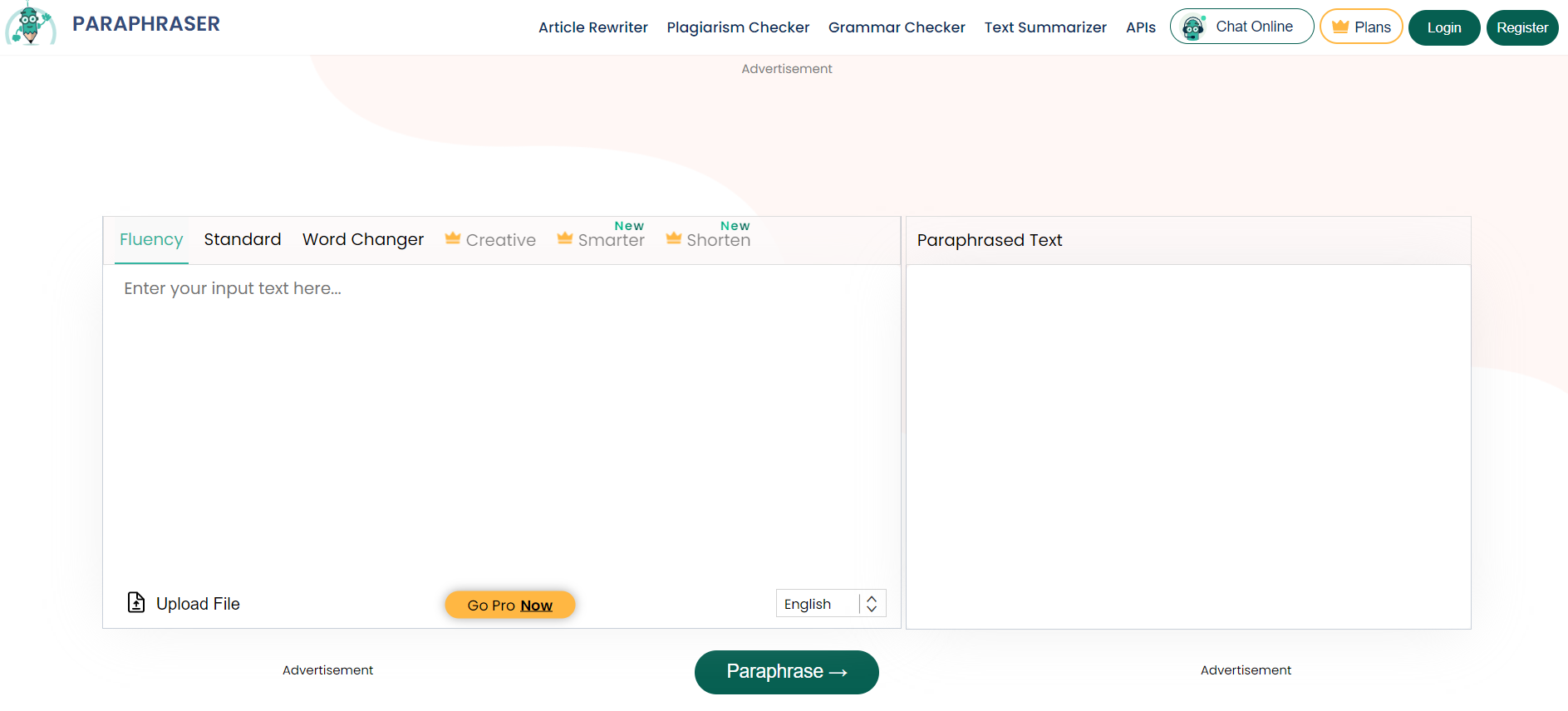
Task: Click the crown icon beside Creative
Action: point(453,238)
